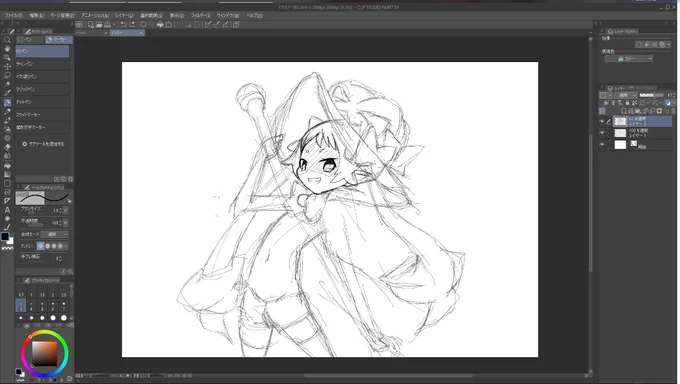This screenshot has height=384, width=680.
Task: Switch to the Marker (マーカー) sub tool tab
Action: click(59, 39)
